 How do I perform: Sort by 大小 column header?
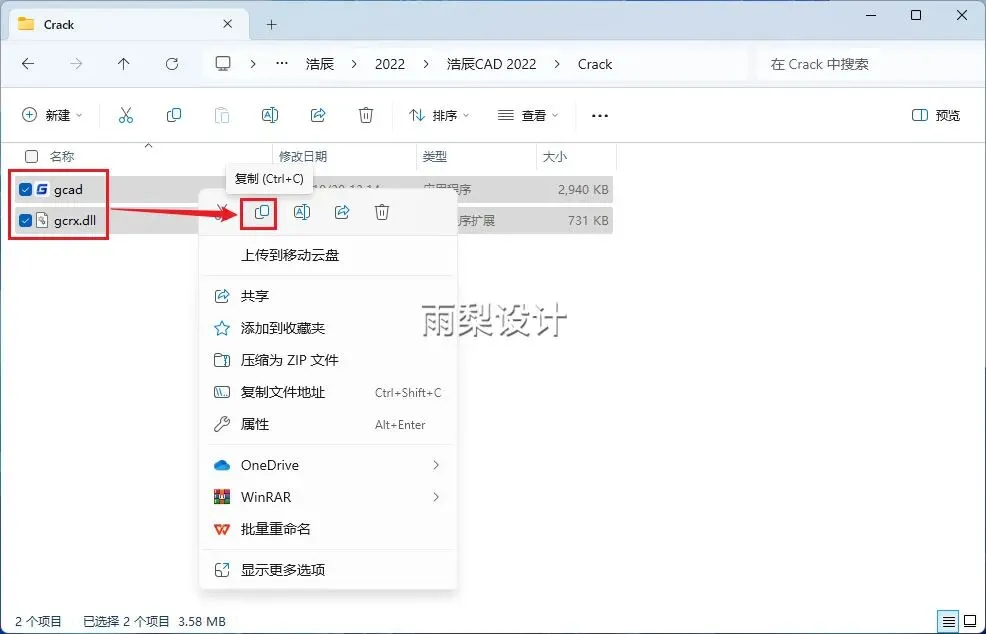point(555,157)
